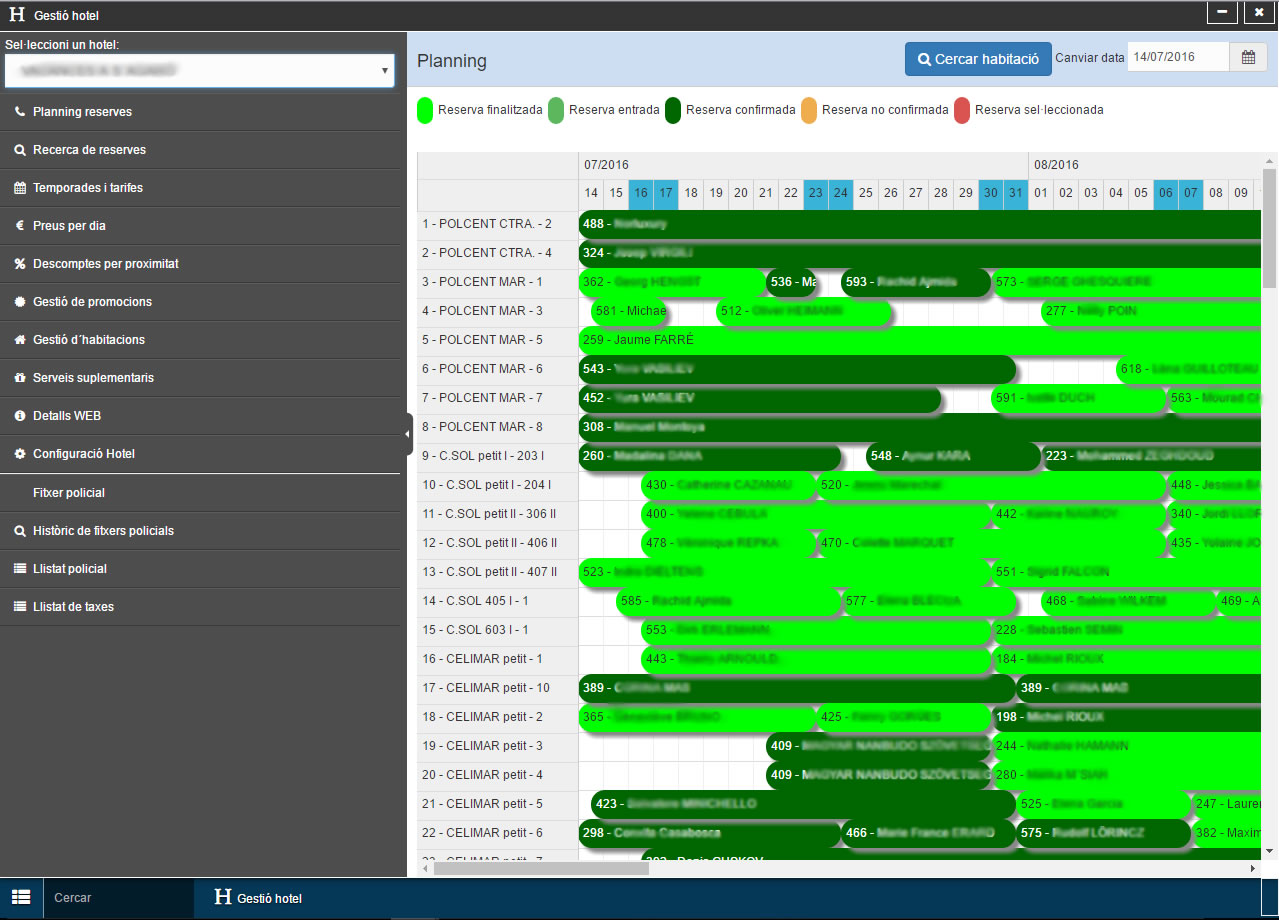
Task: Click the gear icon for Configuració Hotel
Action: click(x=20, y=454)
